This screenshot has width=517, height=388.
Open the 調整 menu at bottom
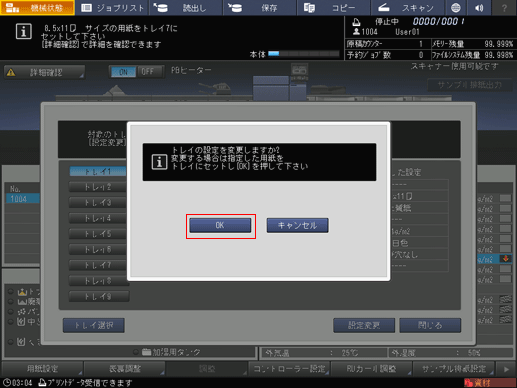coord(207,369)
